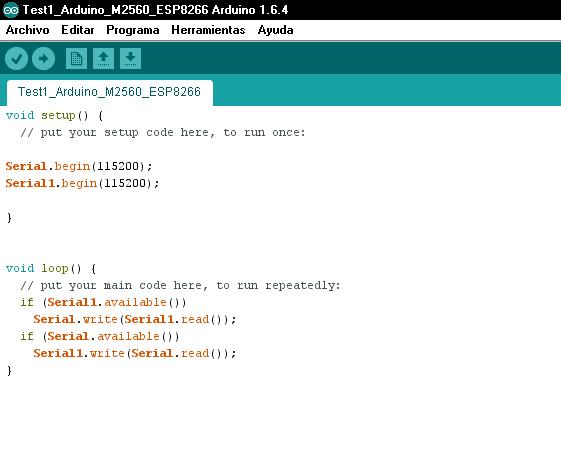Open the Herramientas menu

click(208, 30)
